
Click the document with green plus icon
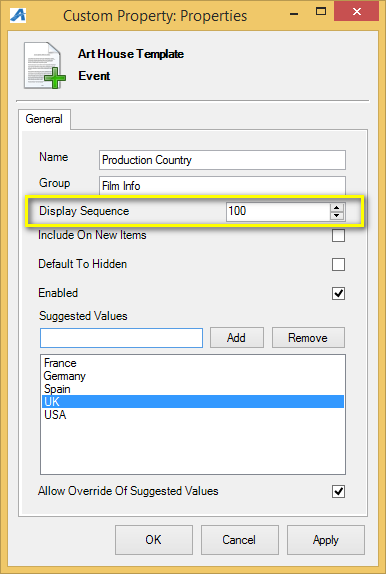coord(45,65)
